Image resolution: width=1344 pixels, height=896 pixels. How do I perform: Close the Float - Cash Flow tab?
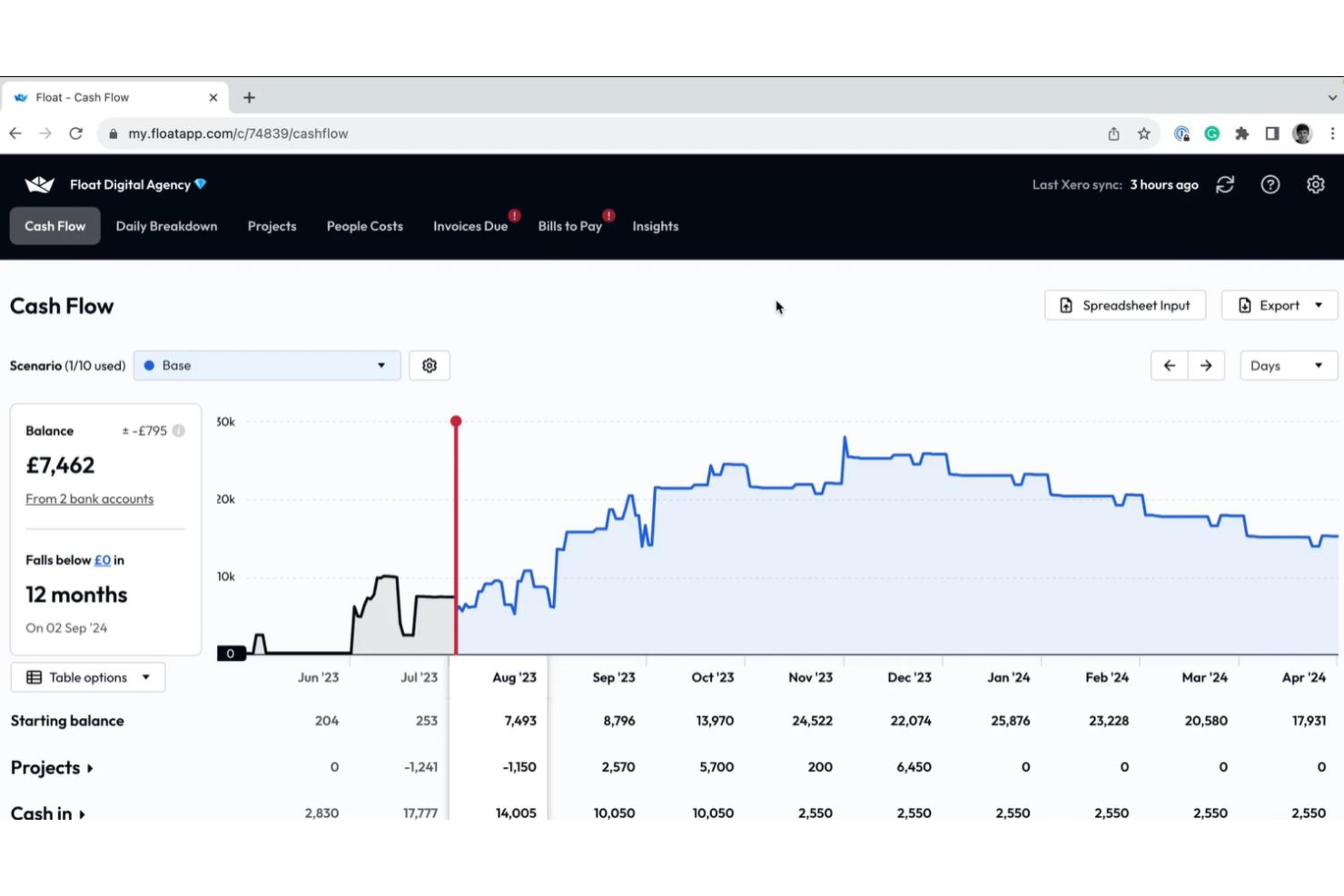click(213, 97)
